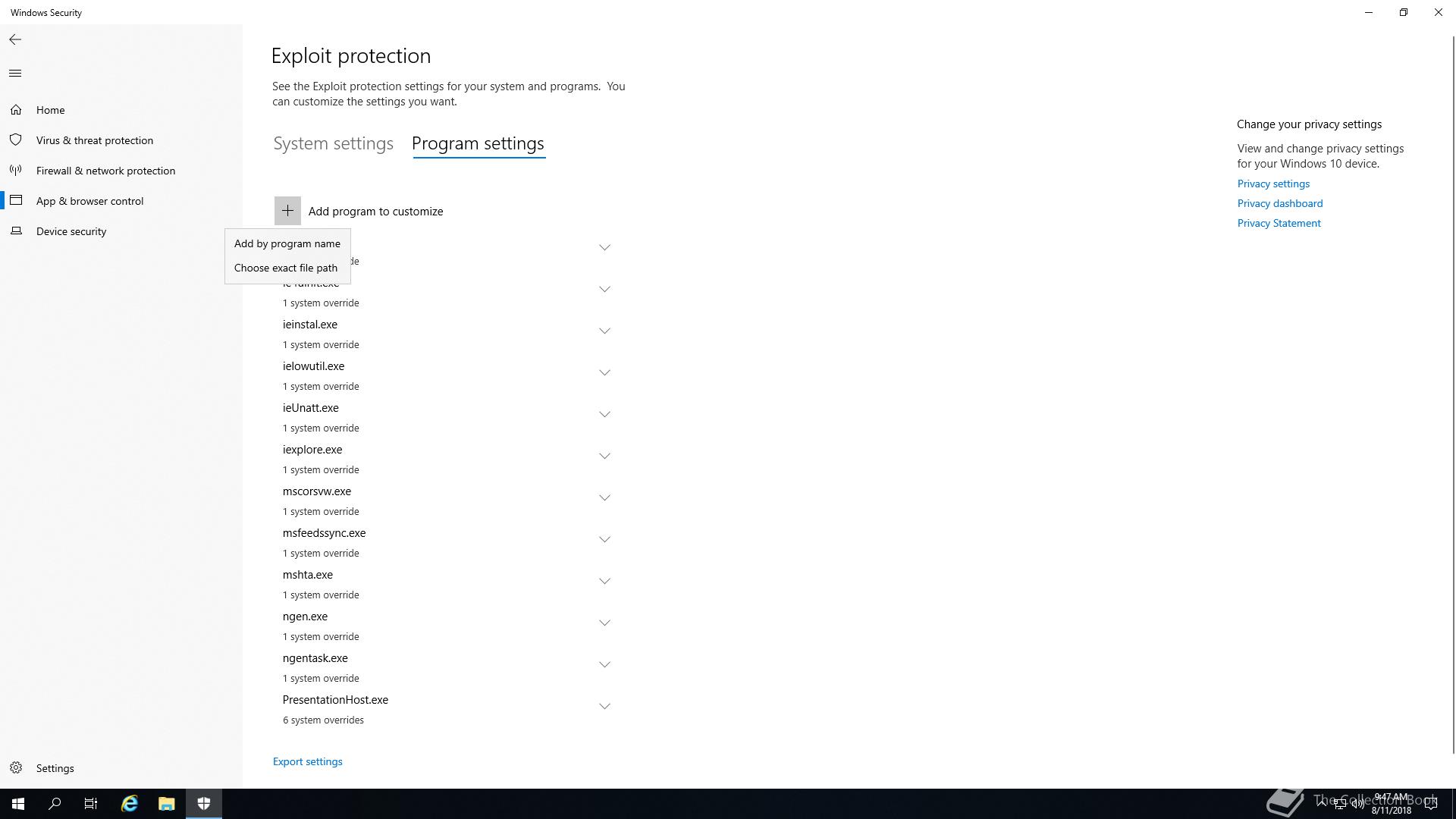Click the iexplore.exe program name
This screenshot has height=819, width=1456.
(312, 450)
